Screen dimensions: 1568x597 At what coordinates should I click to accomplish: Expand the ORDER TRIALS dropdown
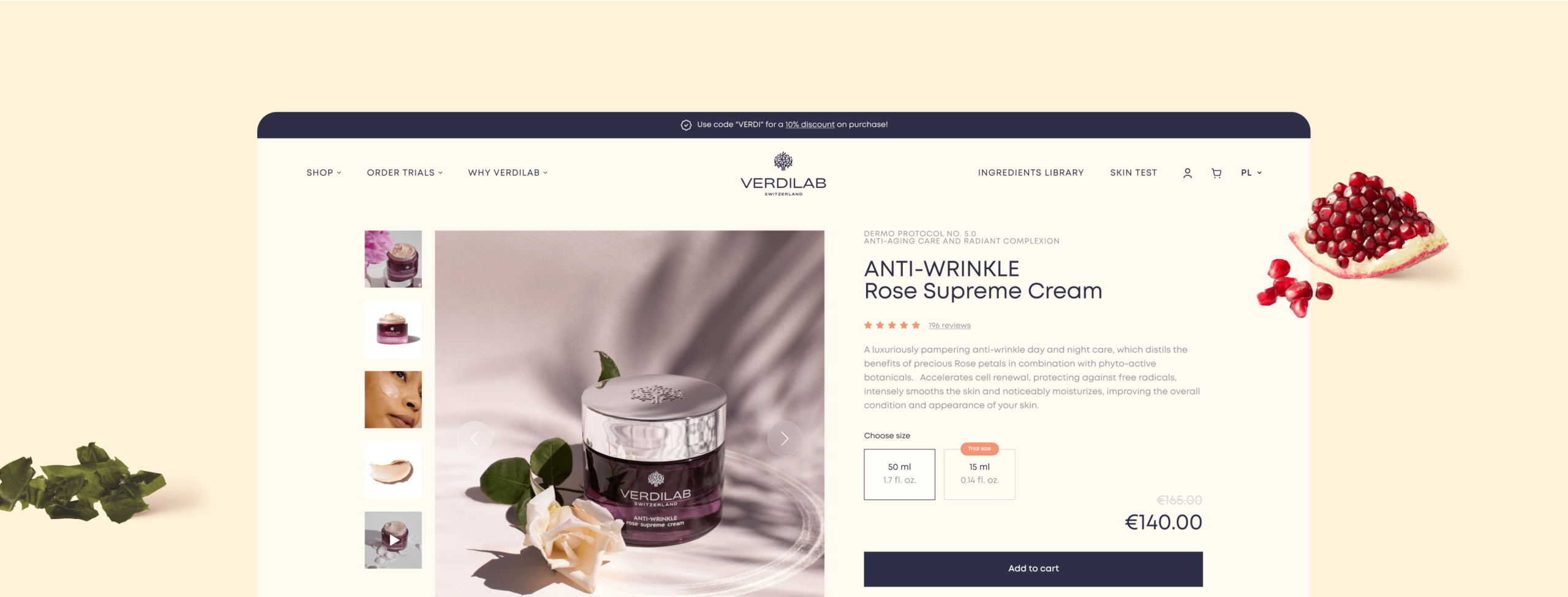coord(405,173)
